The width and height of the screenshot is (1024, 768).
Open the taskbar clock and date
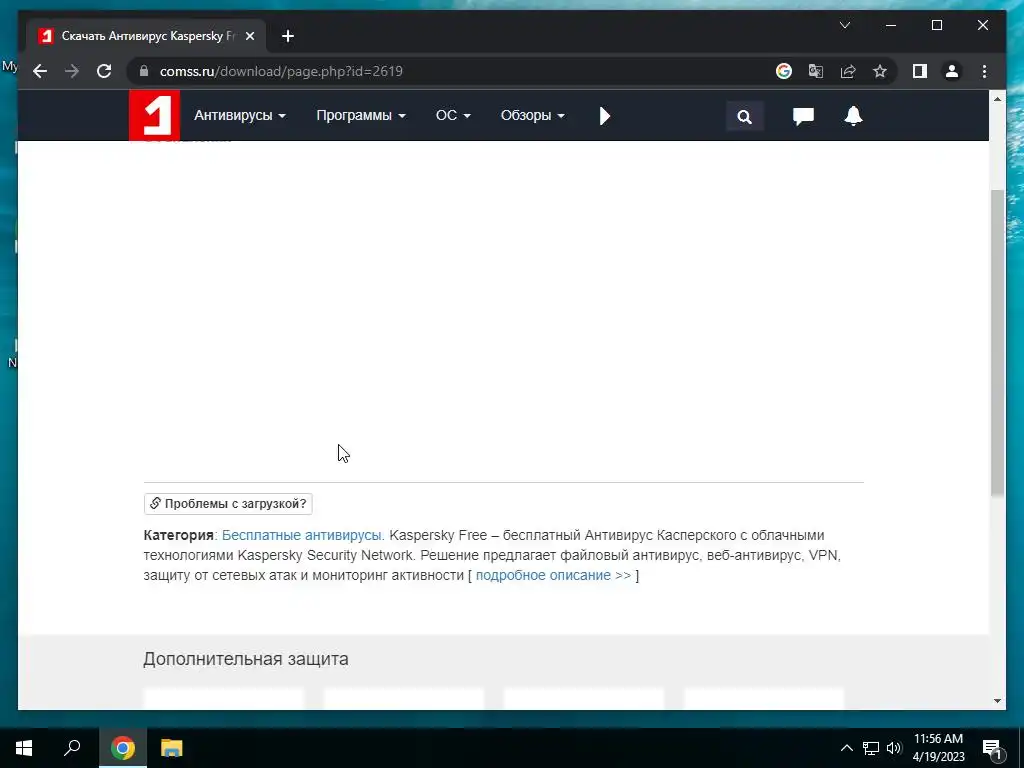(938, 748)
